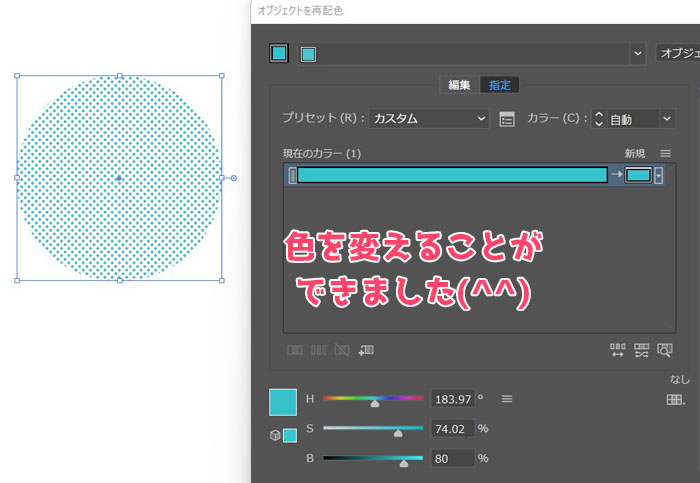Click find color in artwork magnifier icon
This screenshot has width=700, height=483.
(665, 350)
